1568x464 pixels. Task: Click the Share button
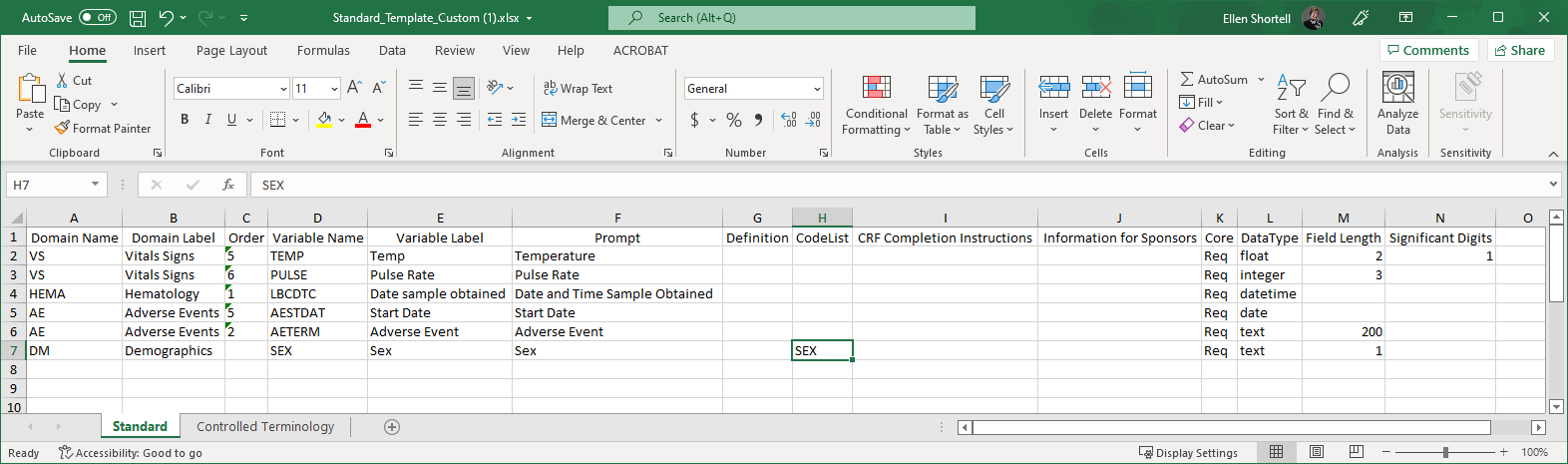point(1519,50)
